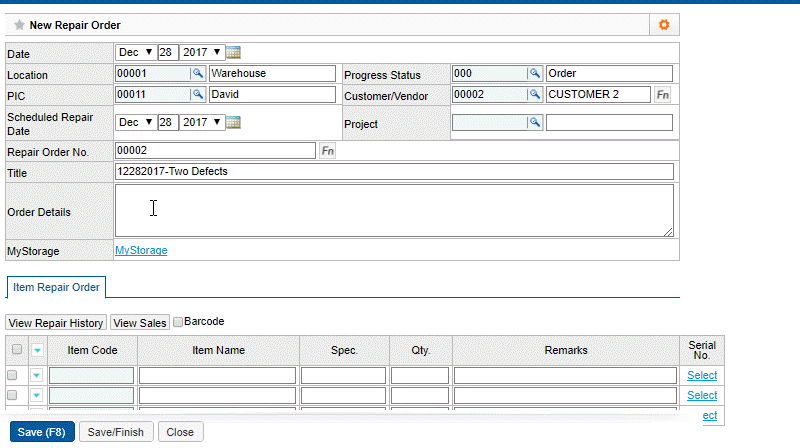Screen dimensions: 800x448
Task: Click Project search magnifier icon
Action: tap(534, 122)
